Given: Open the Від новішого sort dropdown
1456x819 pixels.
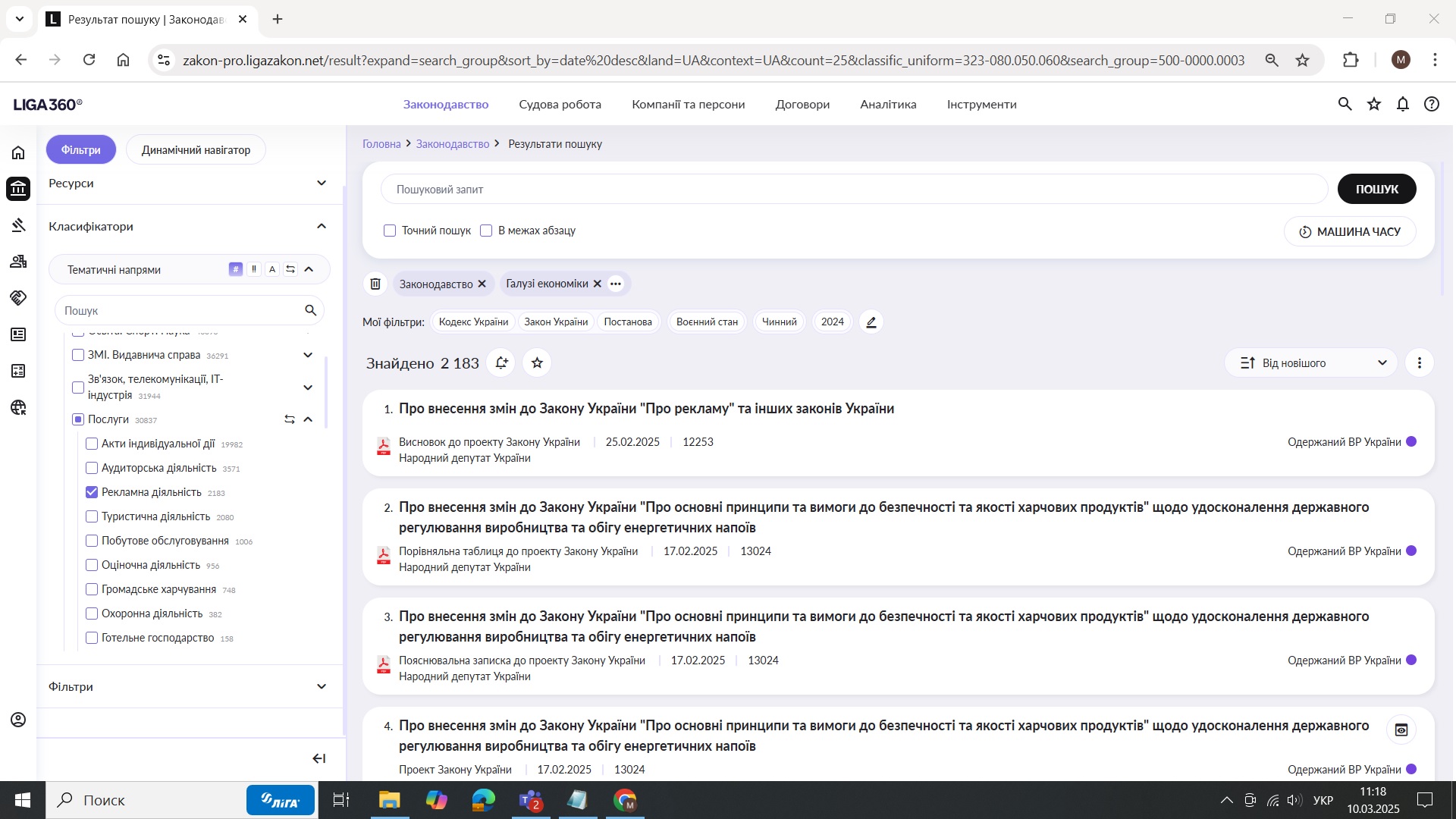Looking at the screenshot, I should (x=1311, y=363).
